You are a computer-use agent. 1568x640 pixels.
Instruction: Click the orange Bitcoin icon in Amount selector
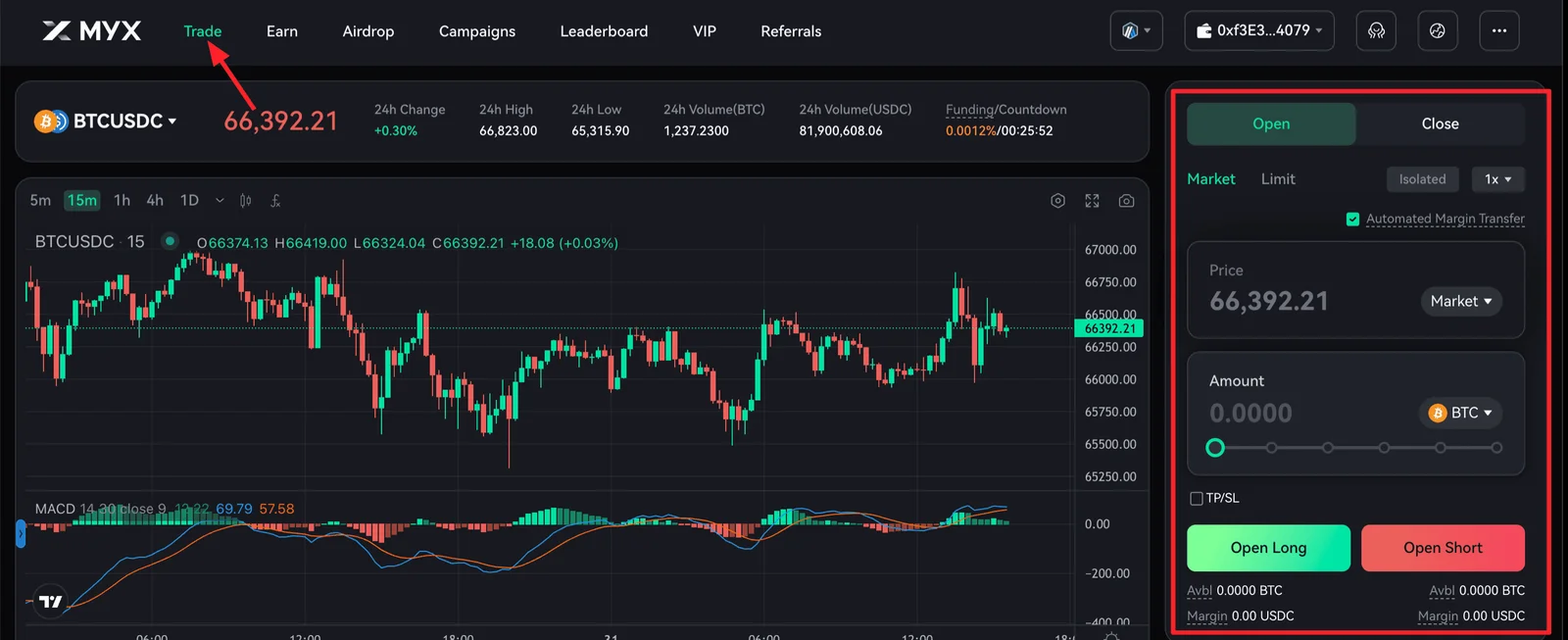pos(1438,414)
